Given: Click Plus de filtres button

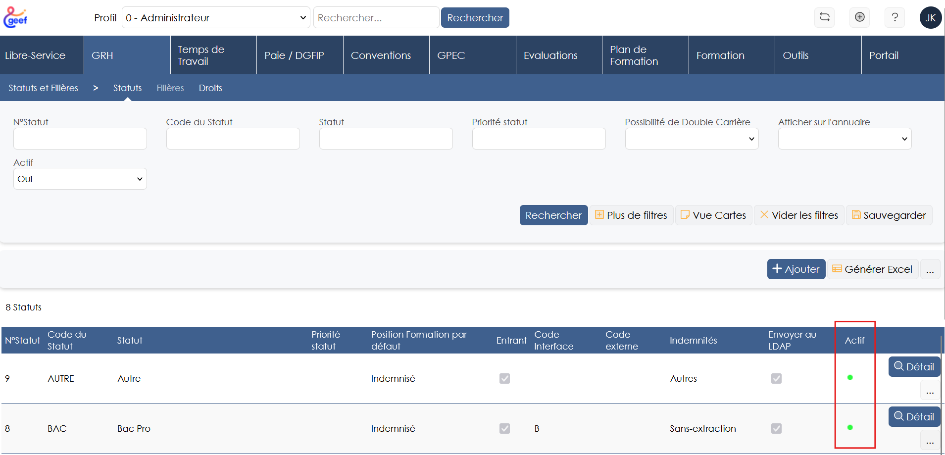Looking at the screenshot, I should (631, 215).
